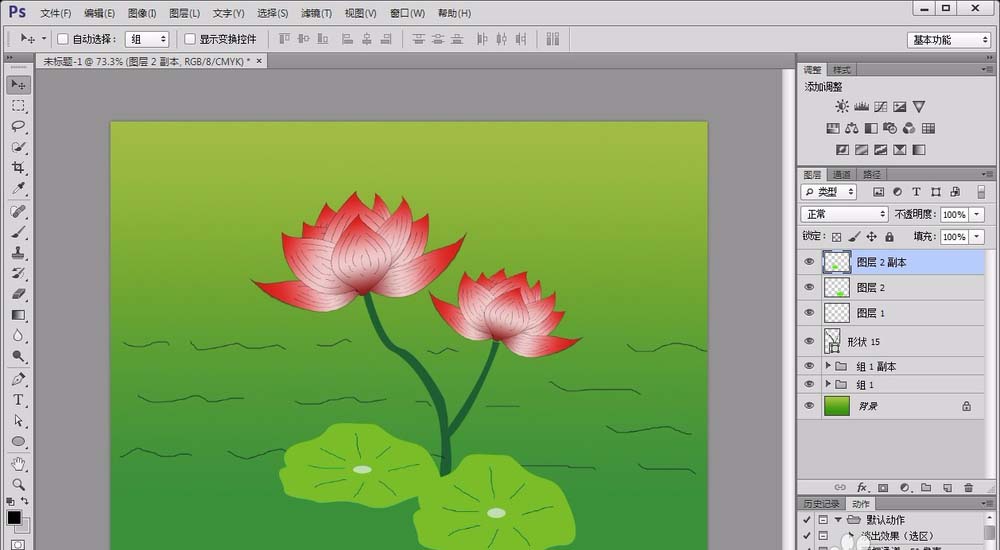The width and height of the screenshot is (1000, 550).
Task: Switch to the 通道 tab
Action: tap(842, 174)
